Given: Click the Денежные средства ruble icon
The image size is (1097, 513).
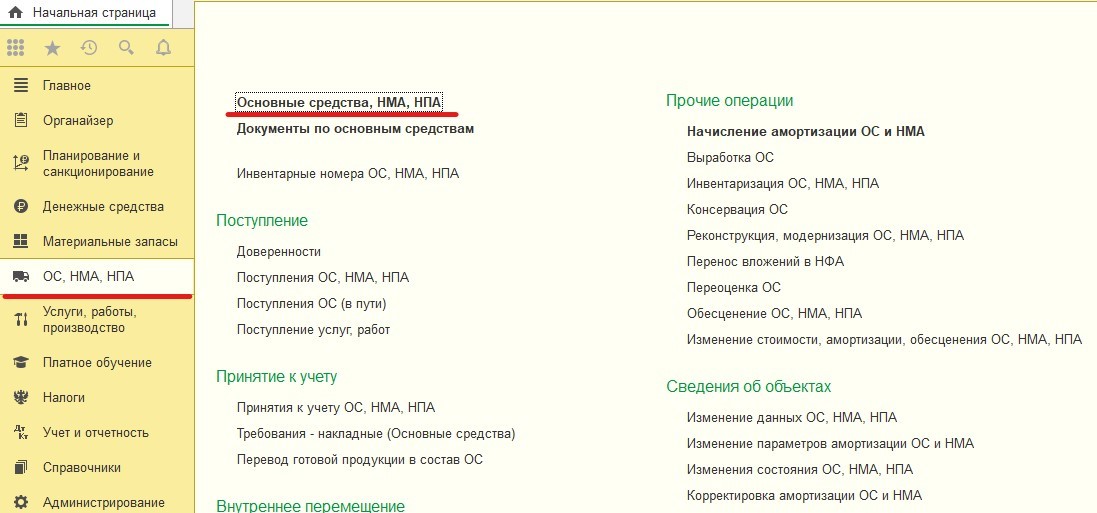Looking at the screenshot, I should [20, 207].
